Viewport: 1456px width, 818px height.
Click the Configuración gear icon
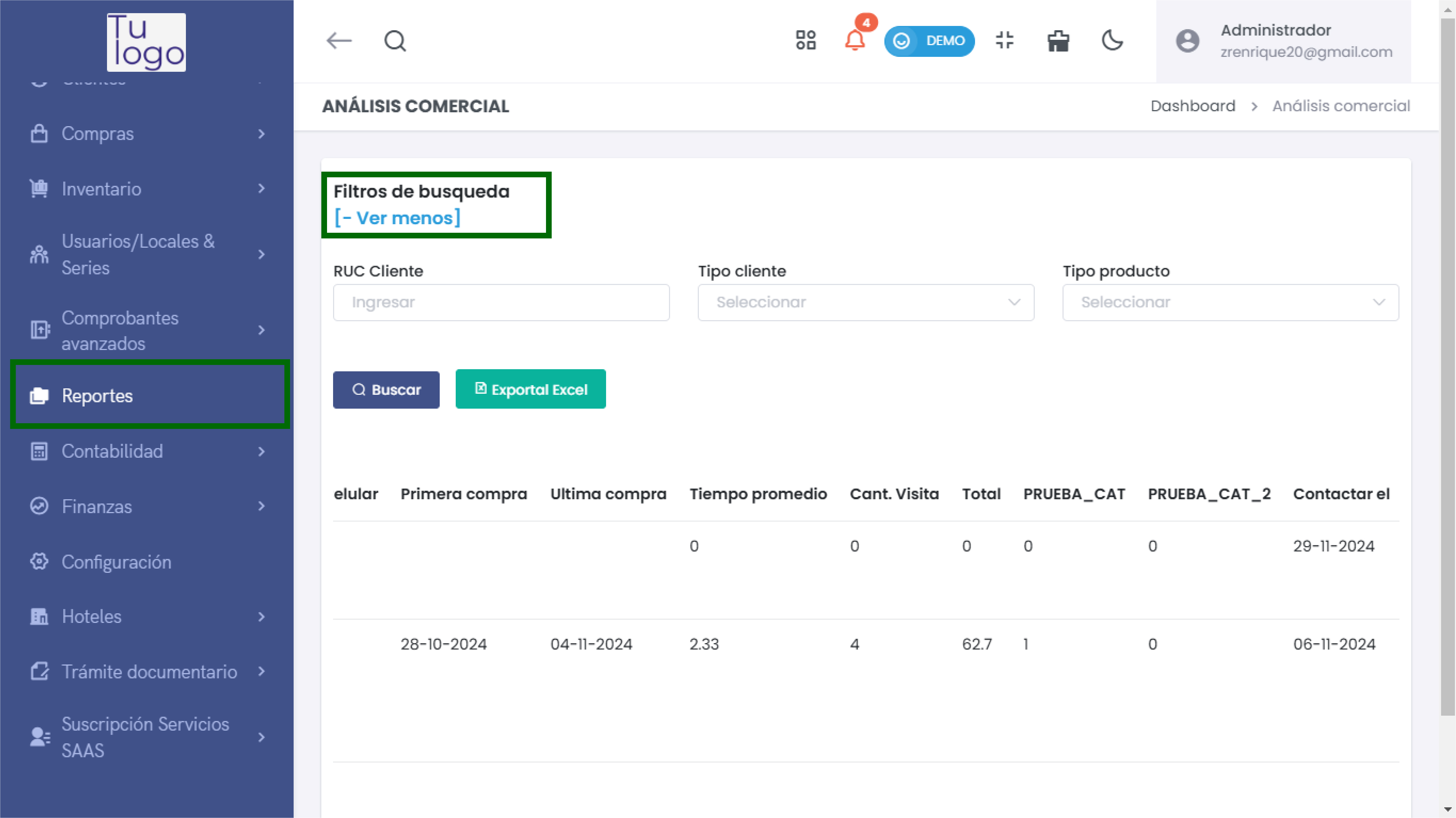click(x=39, y=561)
